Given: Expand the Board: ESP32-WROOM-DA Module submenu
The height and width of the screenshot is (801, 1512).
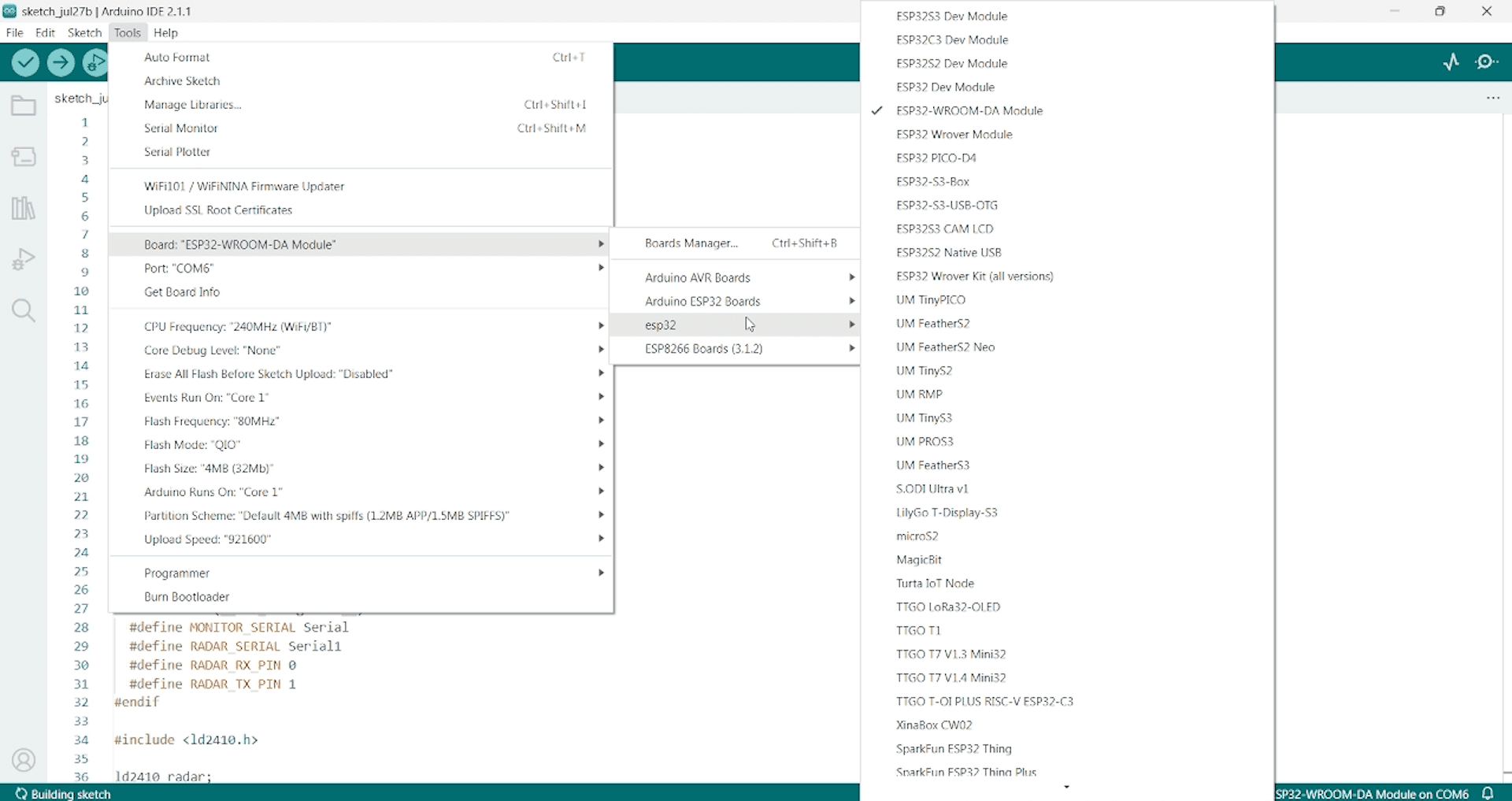Looking at the screenshot, I should (361, 244).
